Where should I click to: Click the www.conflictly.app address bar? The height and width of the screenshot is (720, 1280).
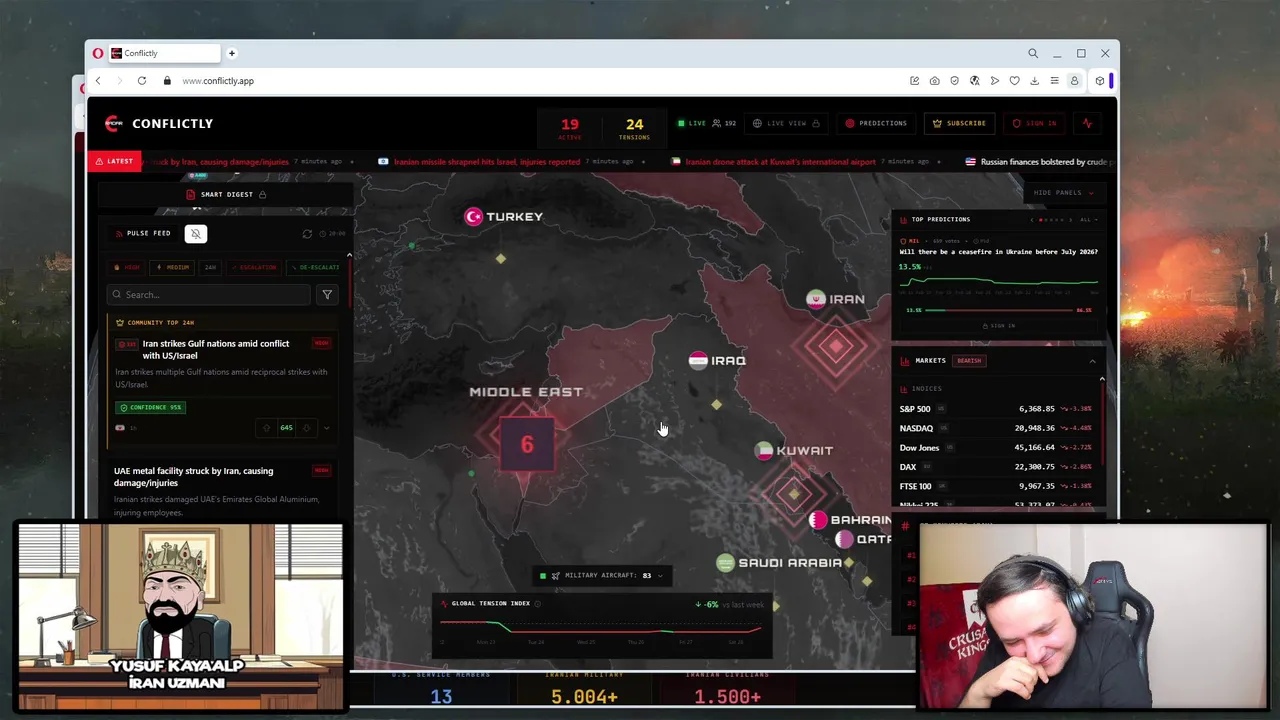pyautogui.click(x=218, y=81)
